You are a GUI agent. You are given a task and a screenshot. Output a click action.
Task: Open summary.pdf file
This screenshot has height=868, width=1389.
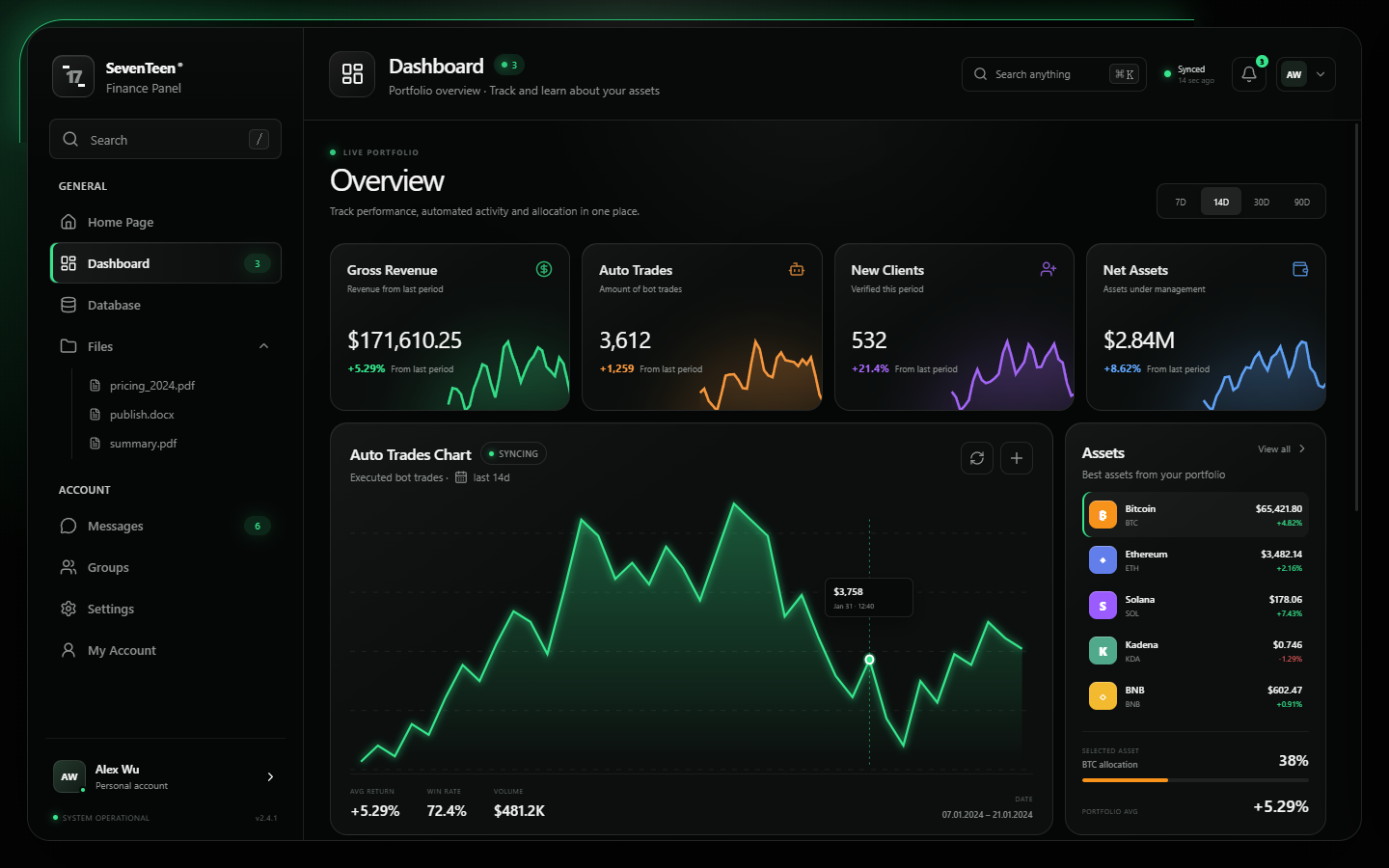point(143,443)
